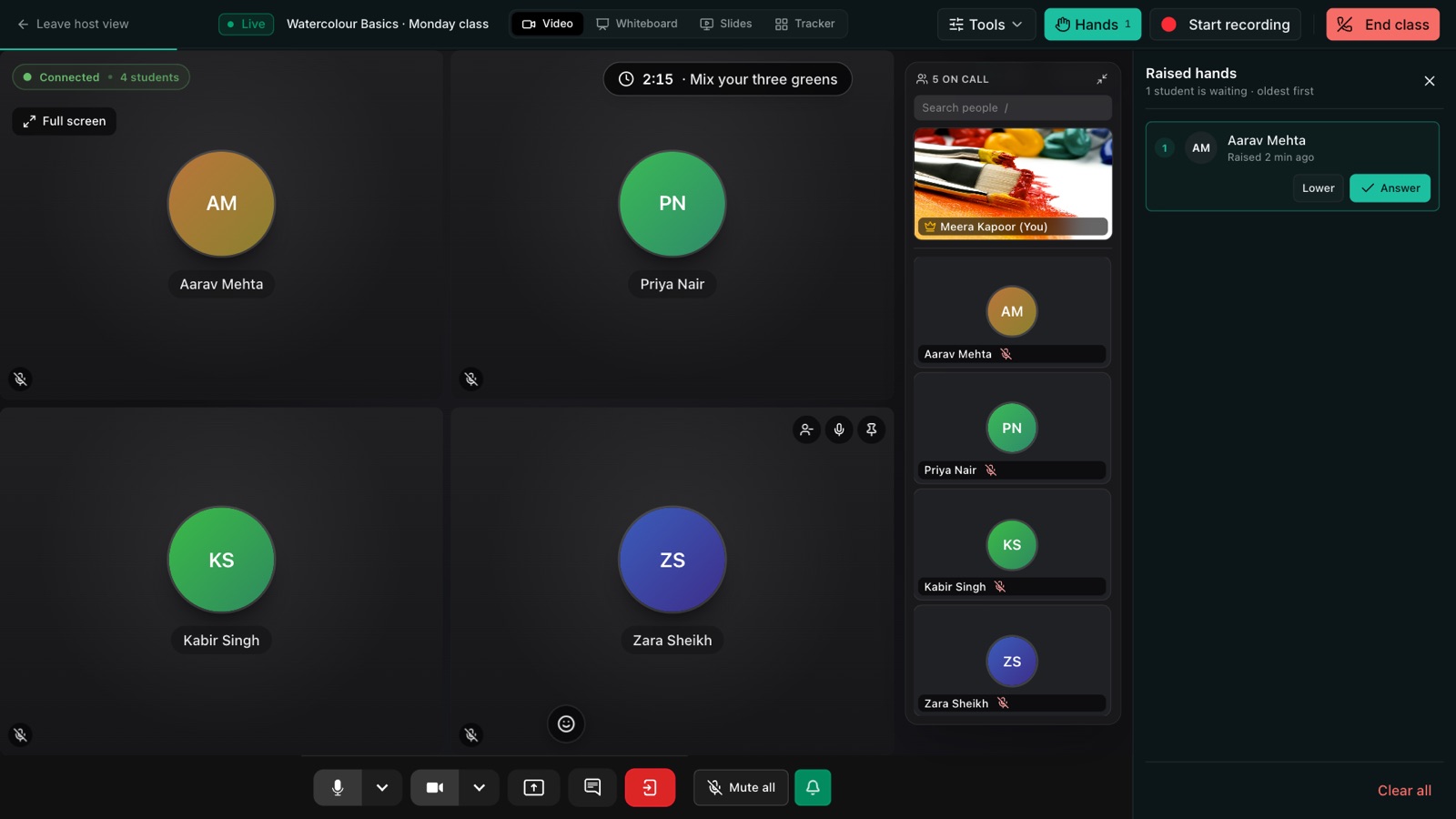Click person icon on Zara Sheikh's tile
Screen dimensions: 1456x819
[x=806, y=430]
